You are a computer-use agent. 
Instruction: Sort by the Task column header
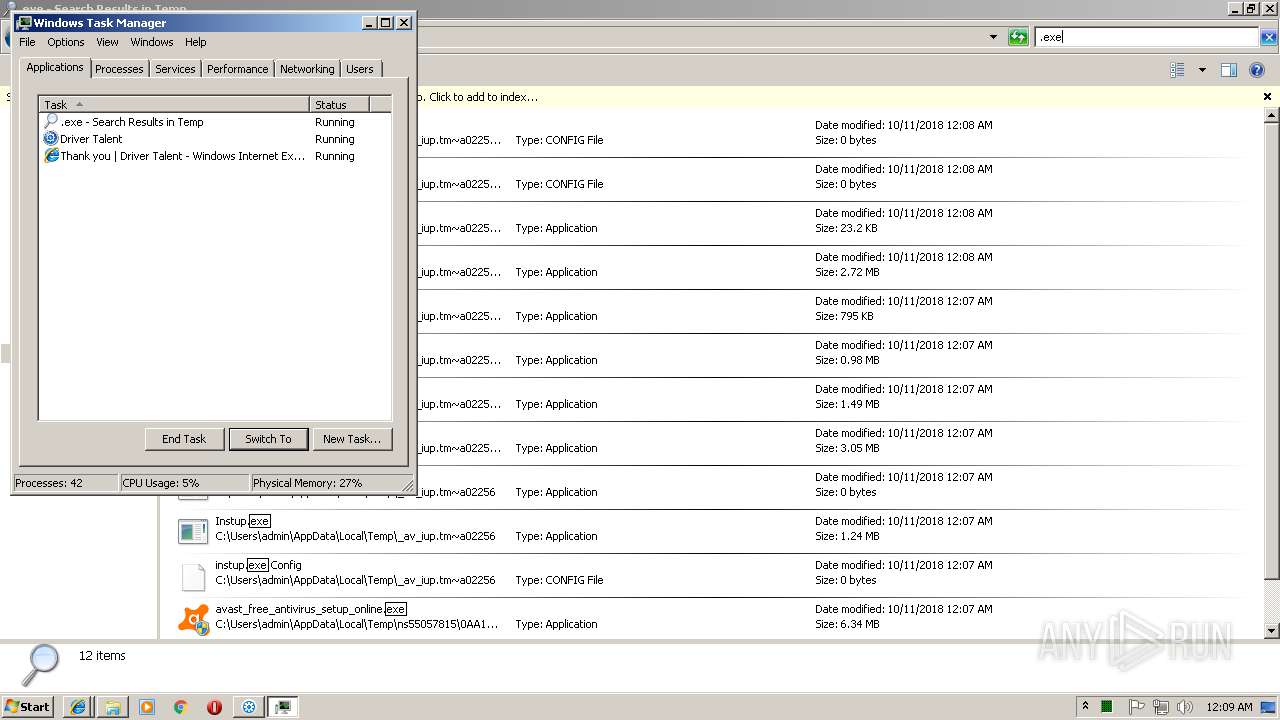[174, 104]
